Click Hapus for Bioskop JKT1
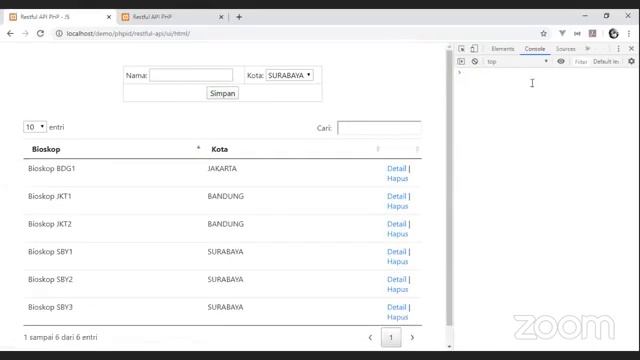Viewport: 640px width, 360px height. click(398, 206)
